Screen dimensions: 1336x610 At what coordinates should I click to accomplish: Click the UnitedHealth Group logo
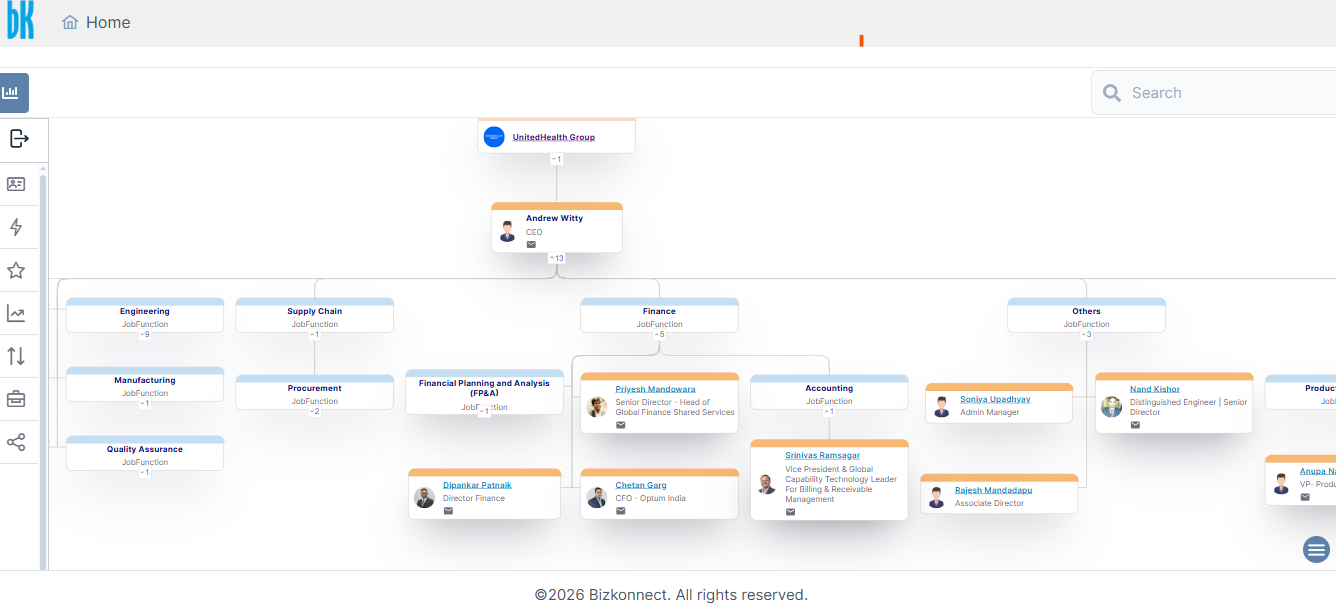(494, 137)
